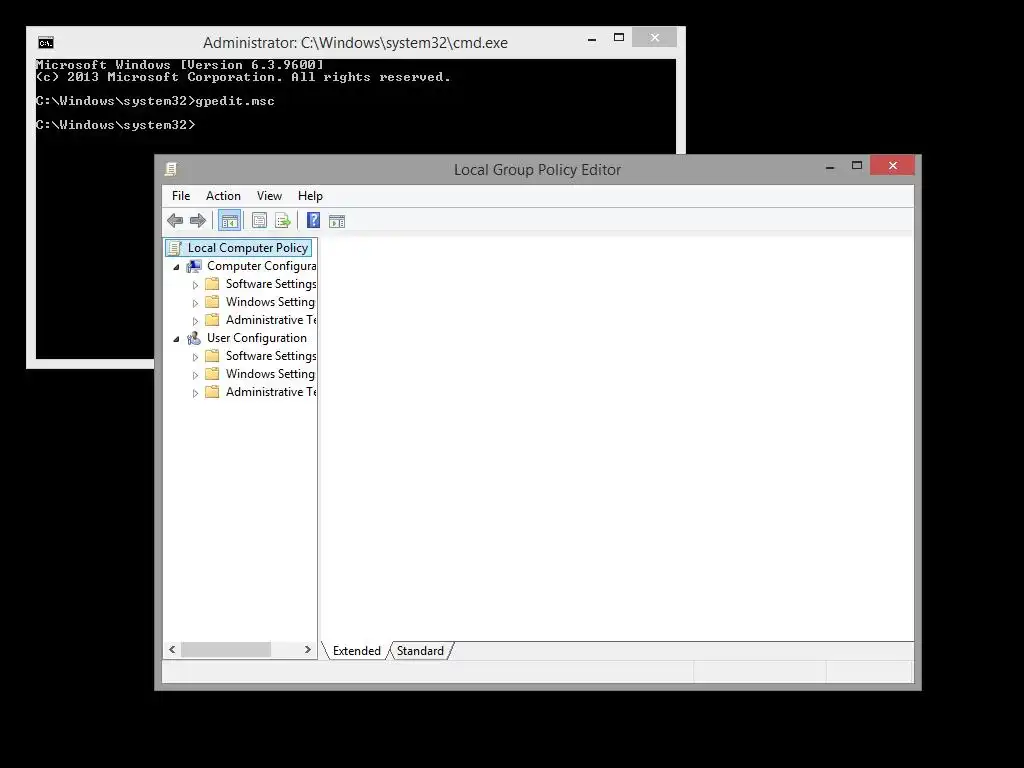This screenshot has width=1024, height=768.
Task: Select User Configuration label in tree
Action: 257,338
